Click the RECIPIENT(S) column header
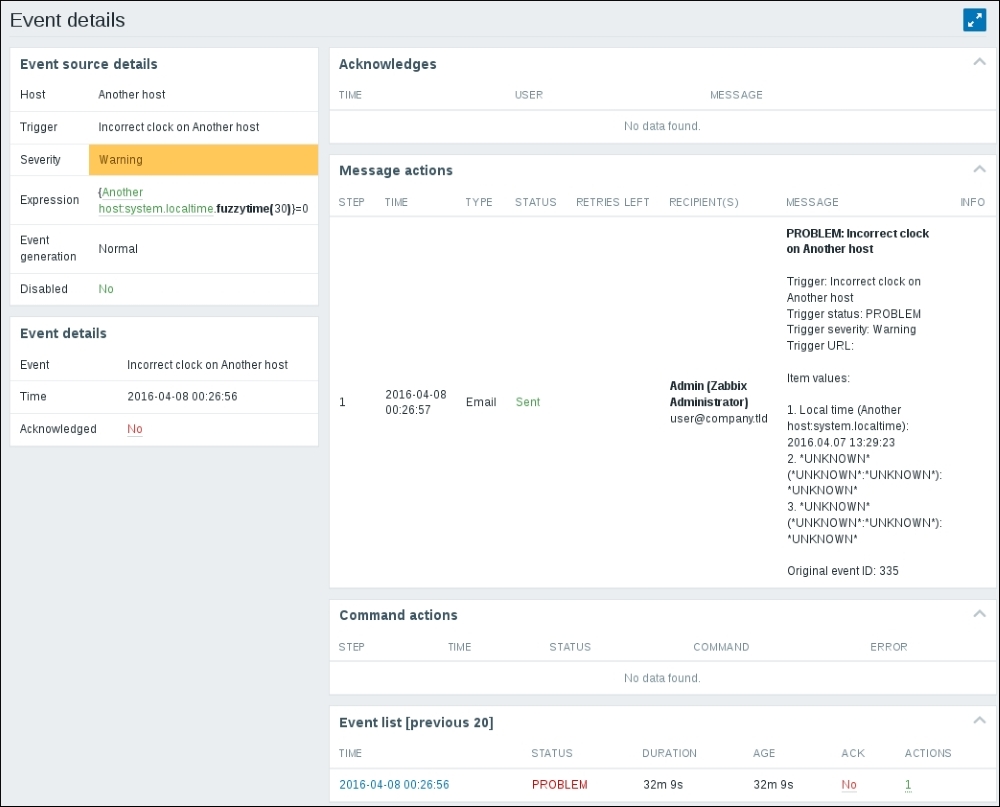Viewport: 1000px width, 807px height. click(703, 202)
